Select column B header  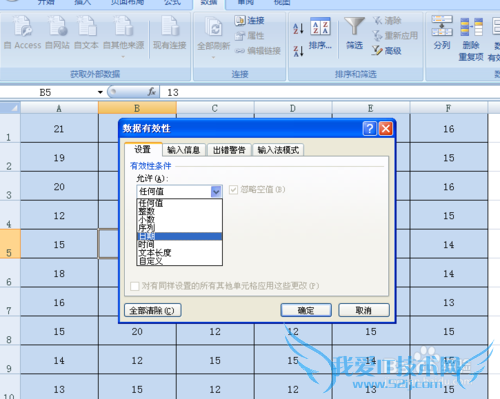click(137, 108)
